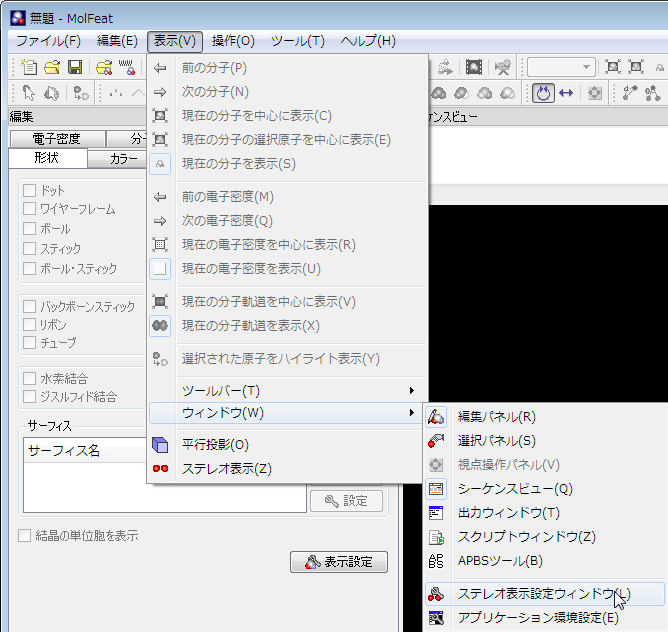The width and height of the screenshot is (668, 632).
Task: Click the New file toolbar icon
Action: [29, 67]
